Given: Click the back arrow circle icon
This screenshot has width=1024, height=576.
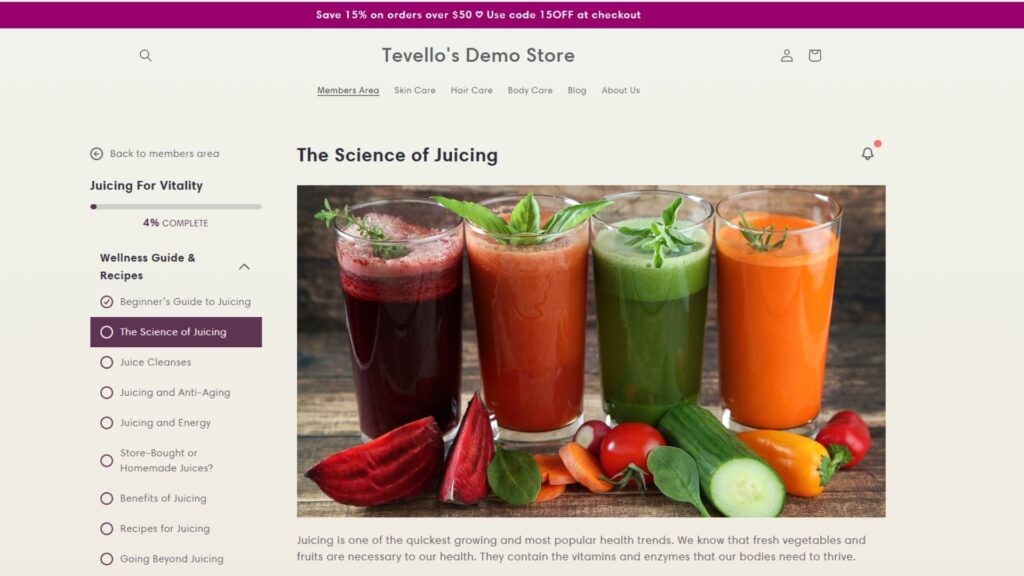Looking at the screenshot, I should tap(97, 153).
